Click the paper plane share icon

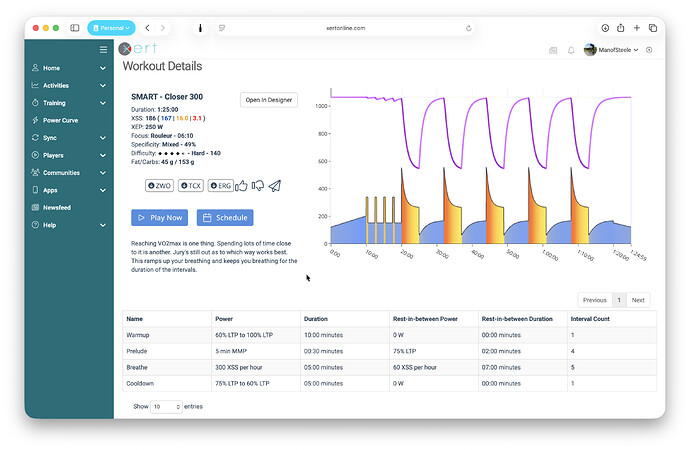(275, 185)
